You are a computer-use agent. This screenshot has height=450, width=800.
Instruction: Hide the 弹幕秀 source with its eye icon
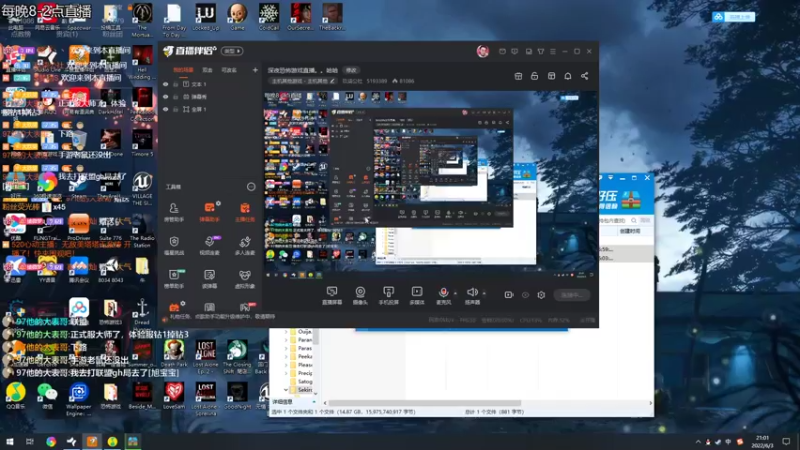coord(165,96)
